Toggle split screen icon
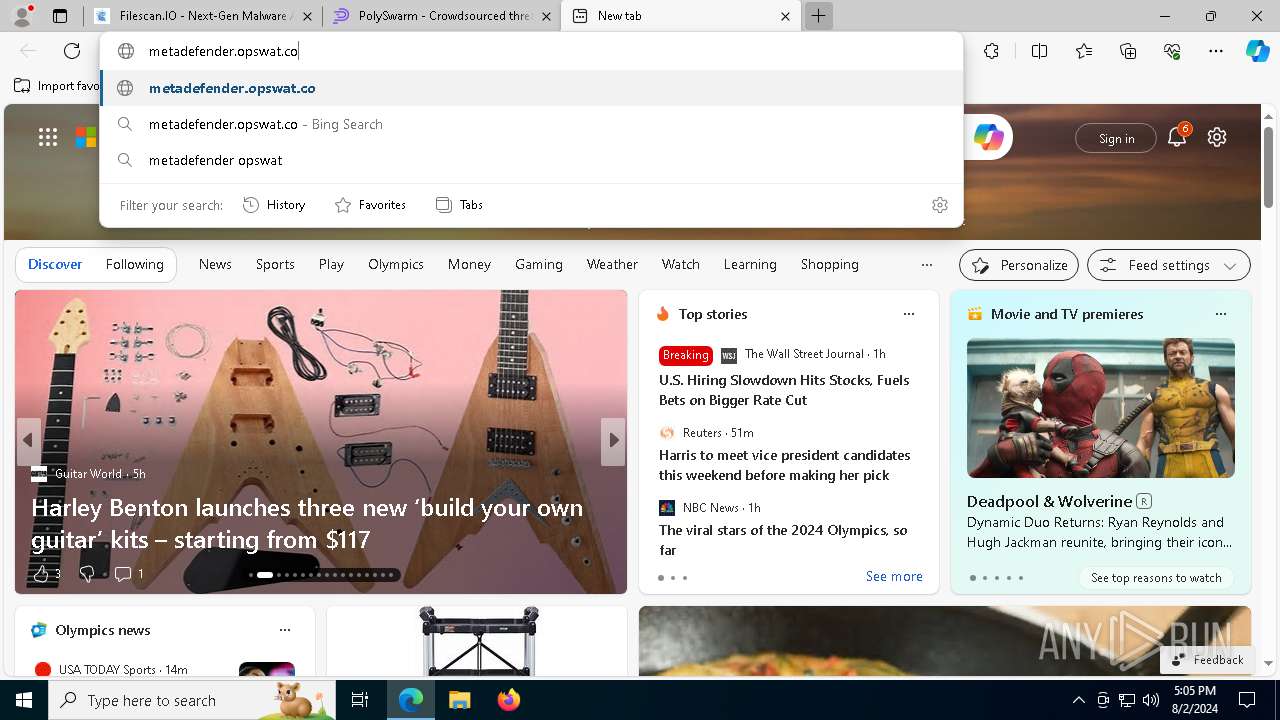 point(1039,51)
